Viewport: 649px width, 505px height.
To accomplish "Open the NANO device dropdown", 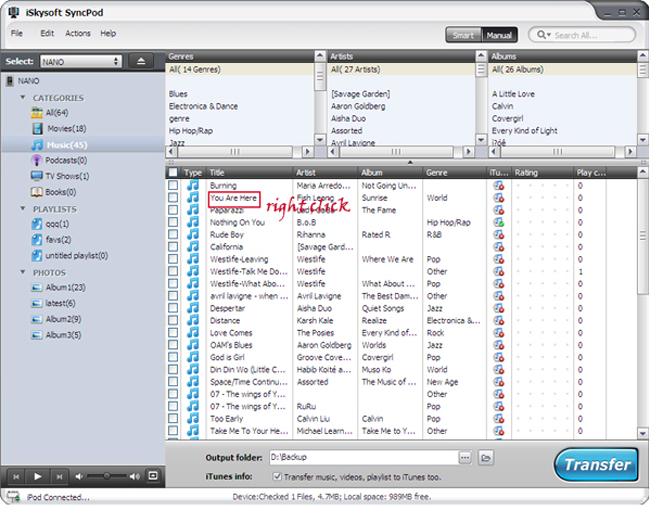I will pyautogui.click(x=80, y=61).
